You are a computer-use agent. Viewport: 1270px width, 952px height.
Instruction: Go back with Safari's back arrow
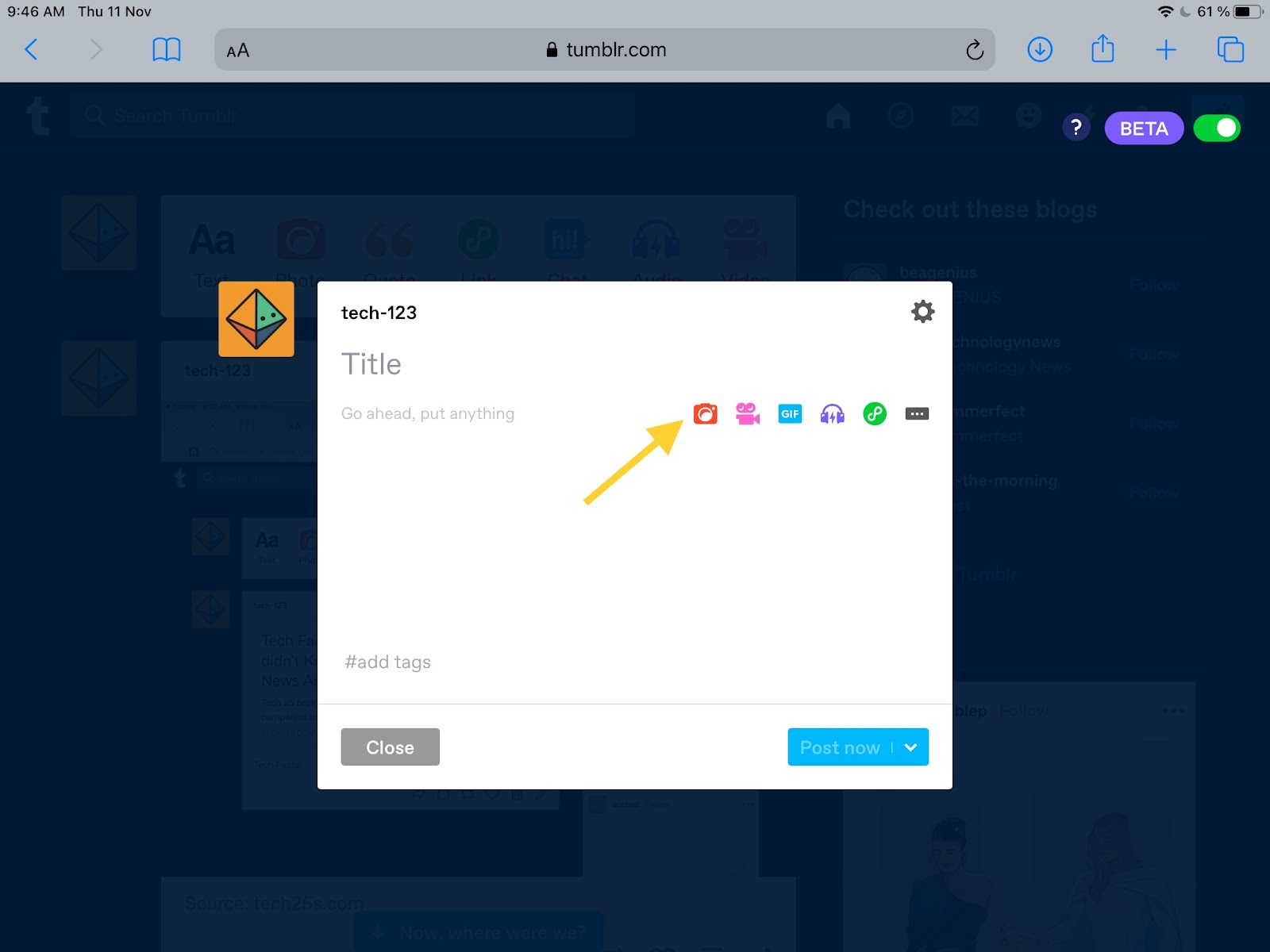click(x=32, y=50)
